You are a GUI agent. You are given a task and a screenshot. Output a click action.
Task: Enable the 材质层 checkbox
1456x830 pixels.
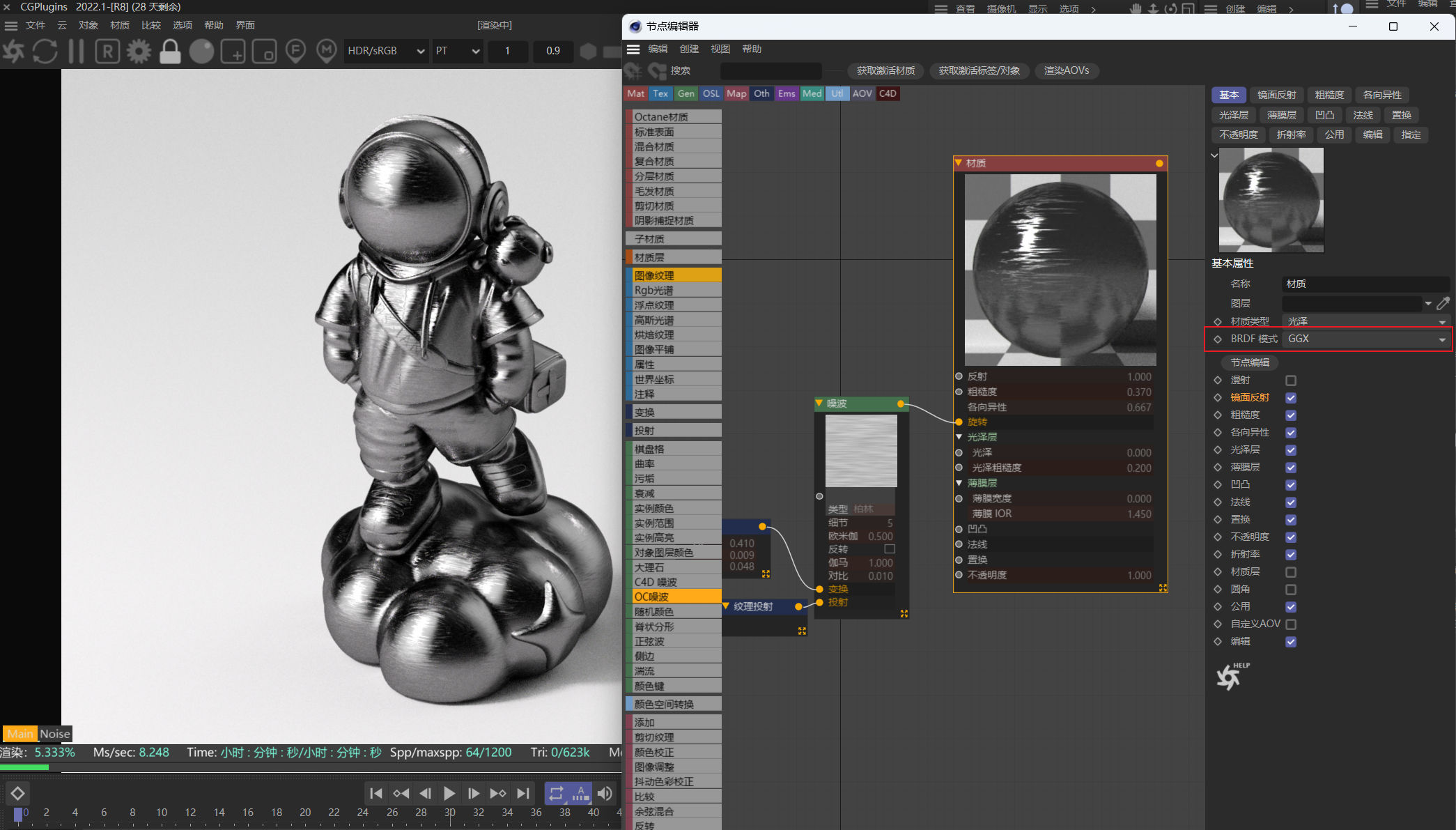click(x=1291, y=572)
